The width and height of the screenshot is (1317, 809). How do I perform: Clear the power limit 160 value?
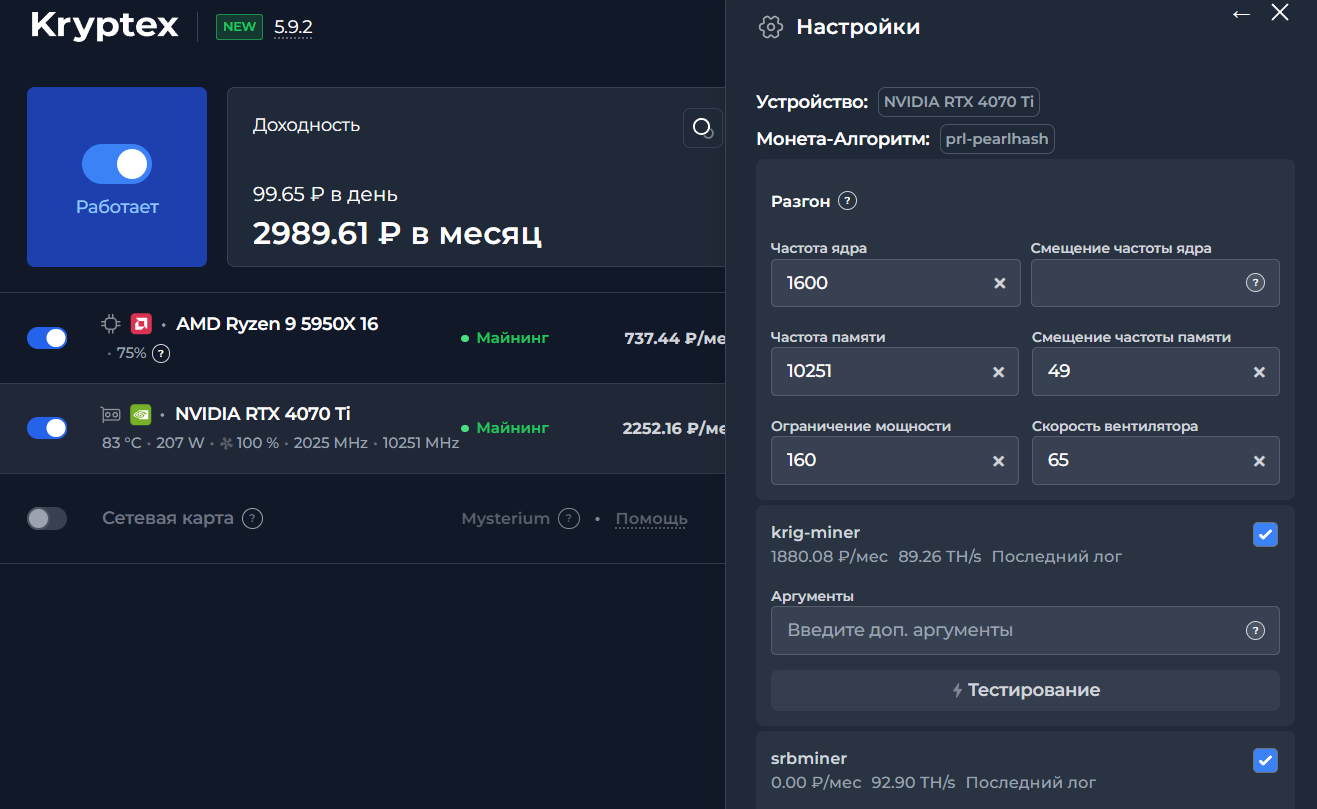point(998,461)
